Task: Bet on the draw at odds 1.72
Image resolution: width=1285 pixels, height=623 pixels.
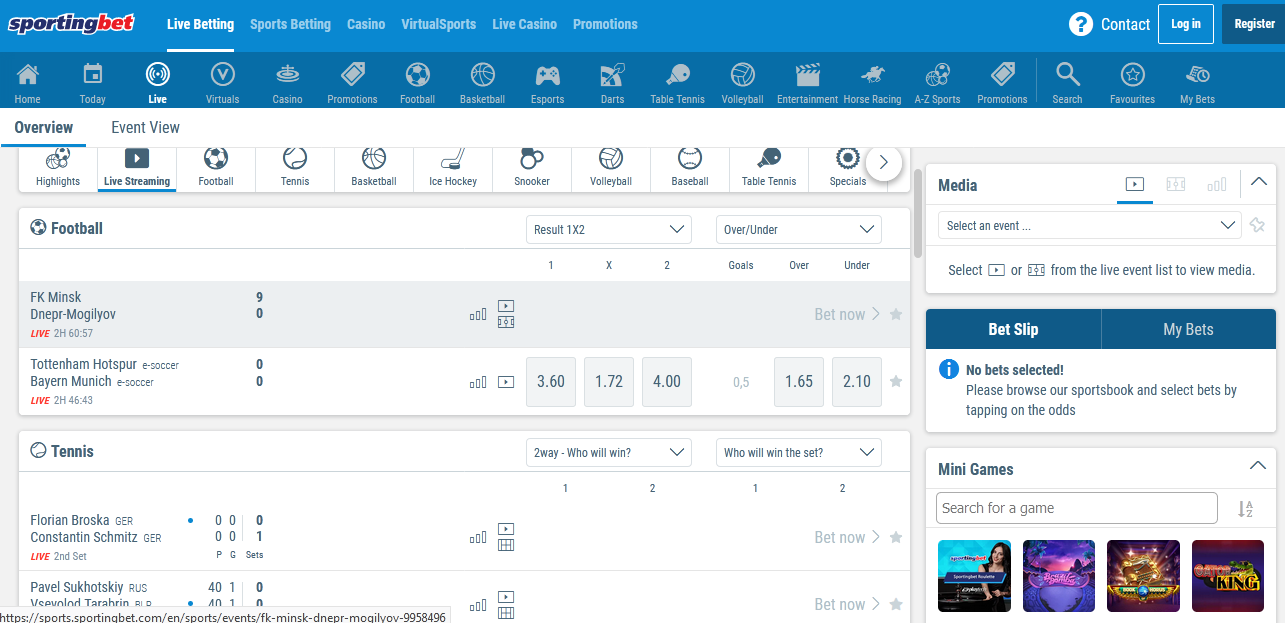Action: (x=609, y=381)
